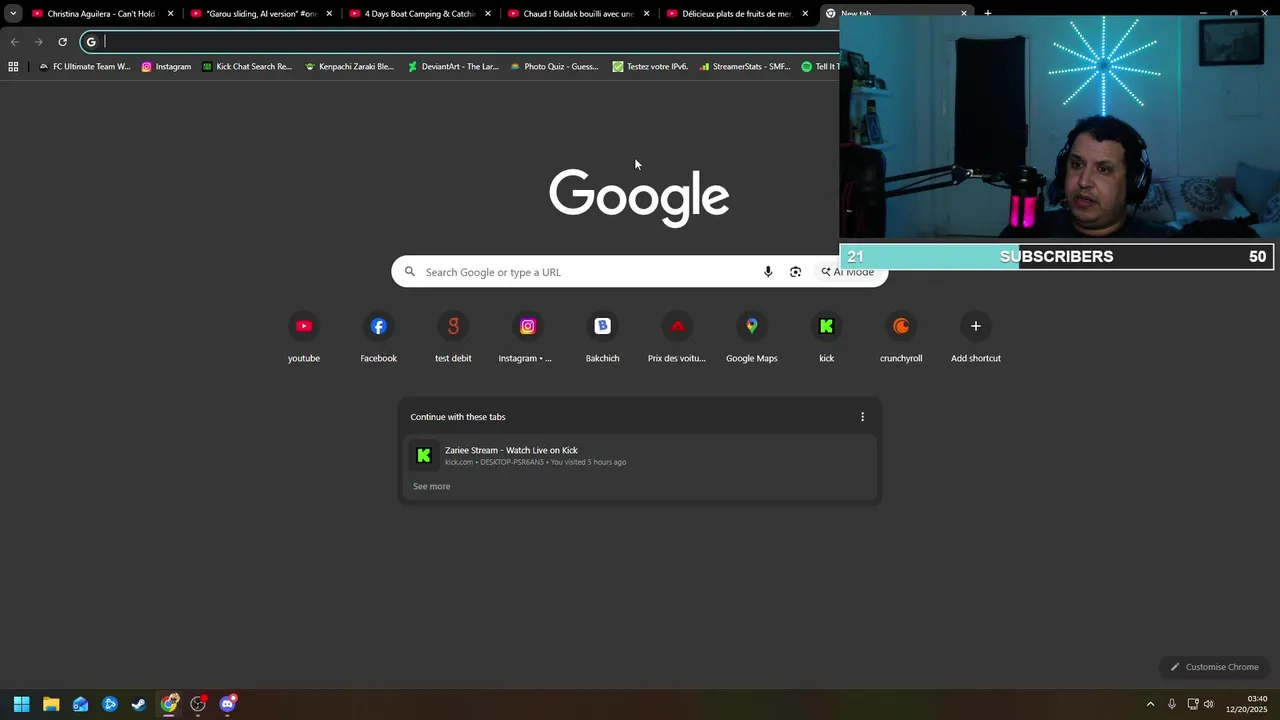This screenshot has height=720, width=1280.
Task: Go back to previous page
Action: point(15,42)
